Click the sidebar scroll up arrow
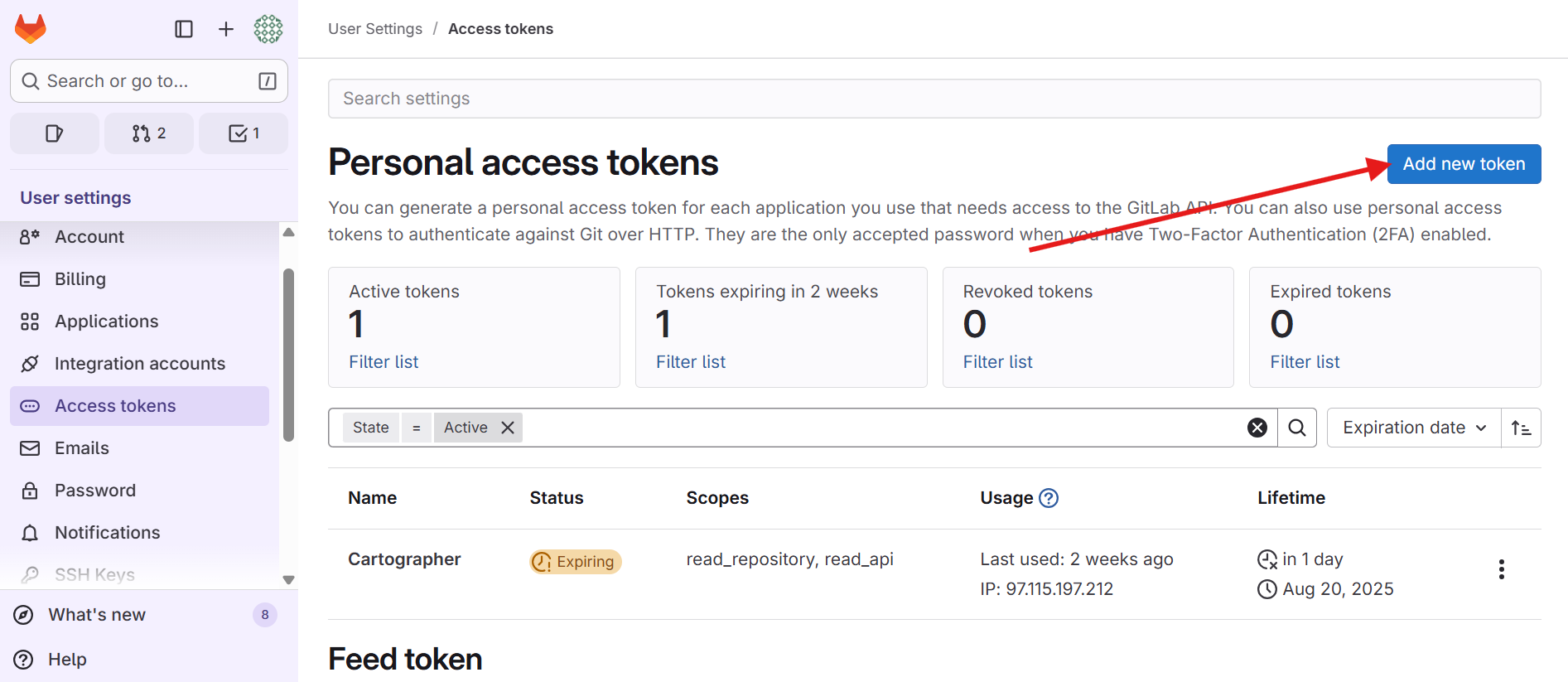Viewport: 1568px width, 682px height. click(x=288, y=233)
